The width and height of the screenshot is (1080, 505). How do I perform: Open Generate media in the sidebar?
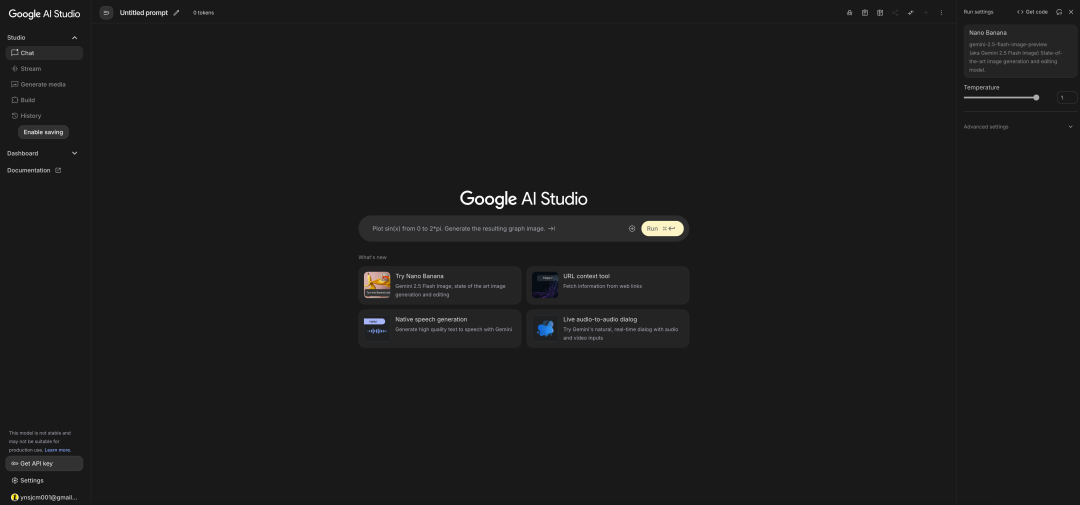tap(44, 84)
